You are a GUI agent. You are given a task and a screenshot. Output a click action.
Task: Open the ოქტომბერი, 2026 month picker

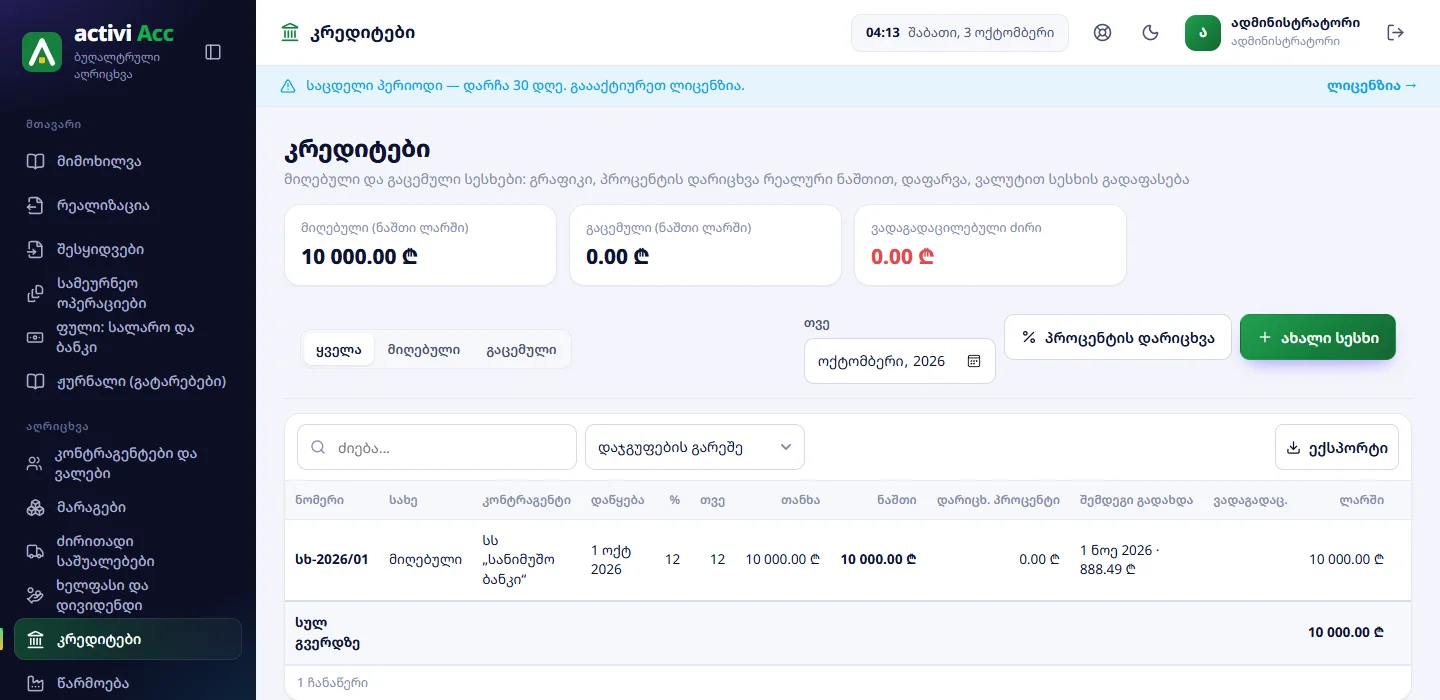point(900,361)
